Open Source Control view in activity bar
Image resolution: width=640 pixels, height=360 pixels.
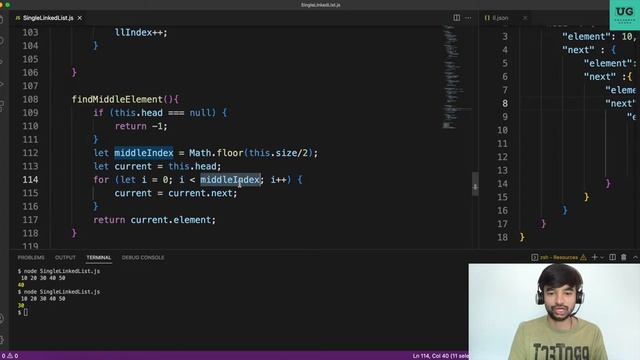click(2, 62)
